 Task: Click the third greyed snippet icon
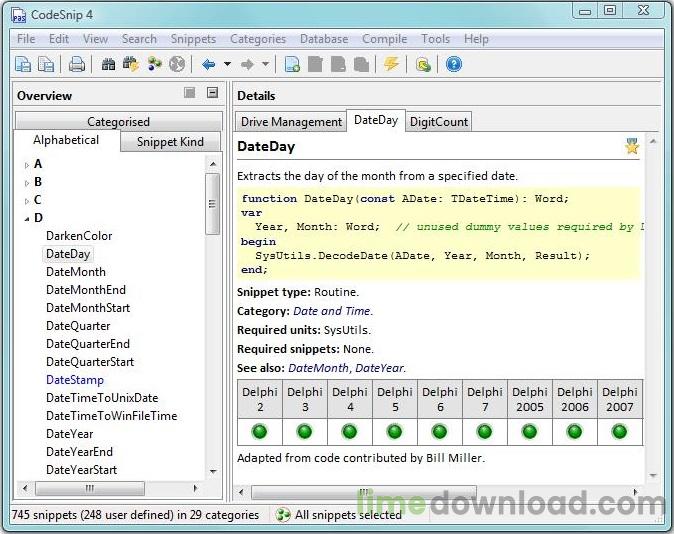pyautogui.click(x=361, y=64)
